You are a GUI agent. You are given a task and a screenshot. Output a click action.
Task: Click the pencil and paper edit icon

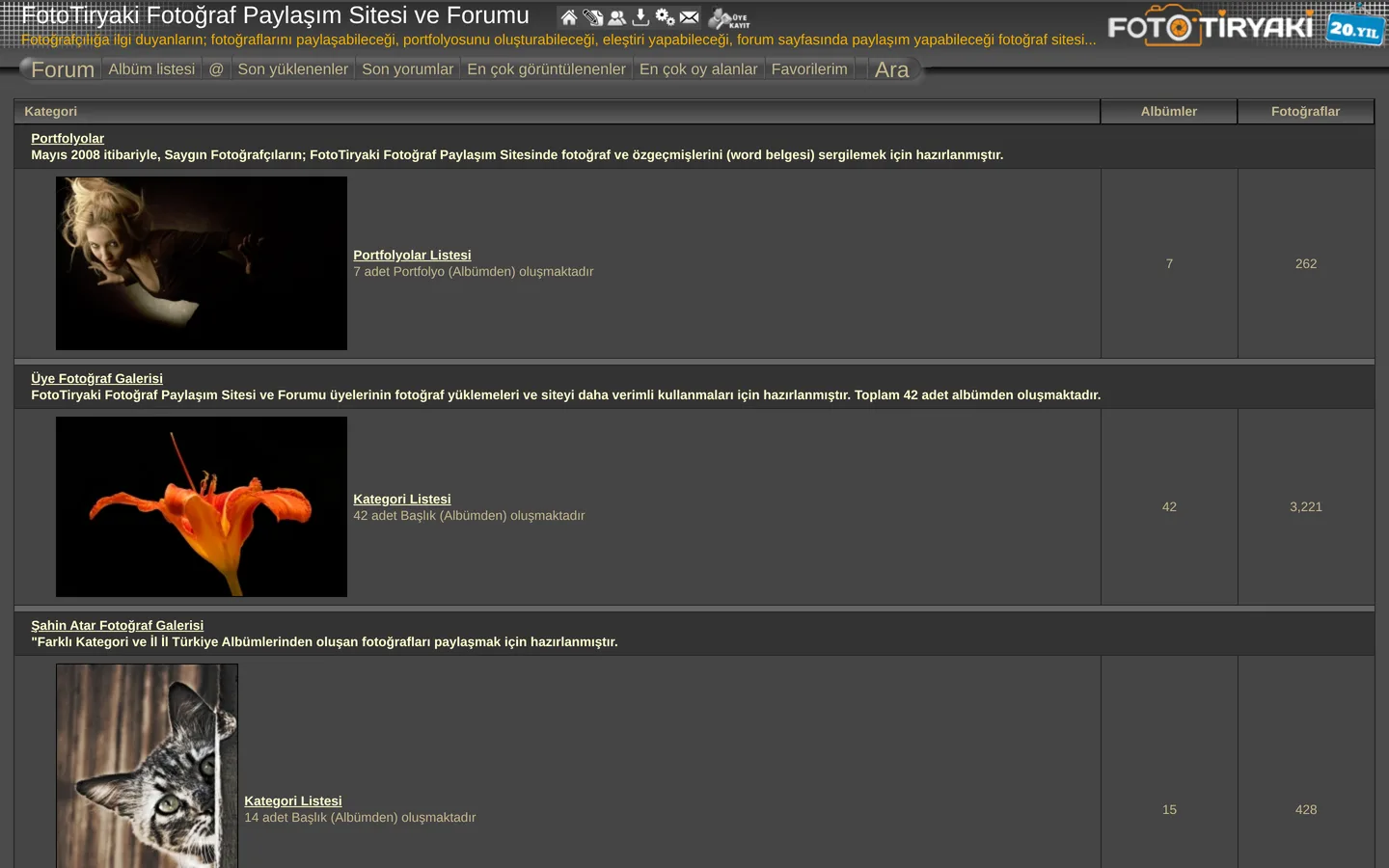(593, 17)
